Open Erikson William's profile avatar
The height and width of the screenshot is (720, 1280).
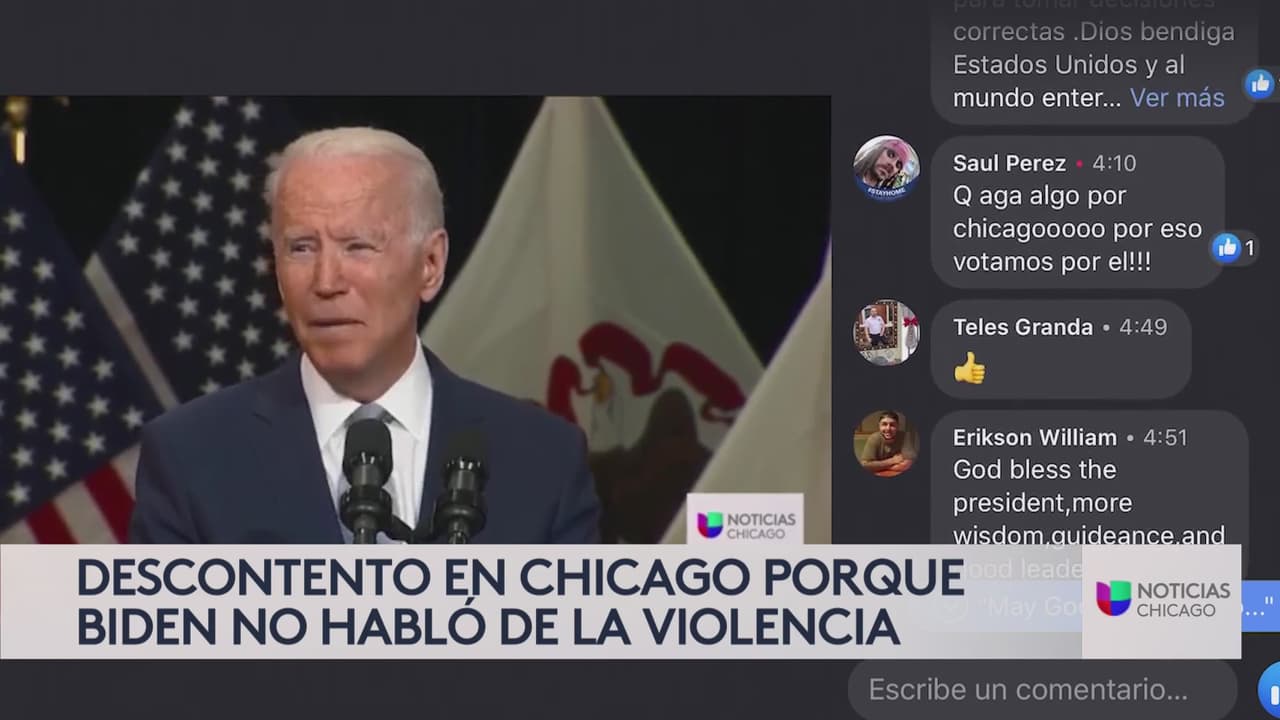[886, 443]
